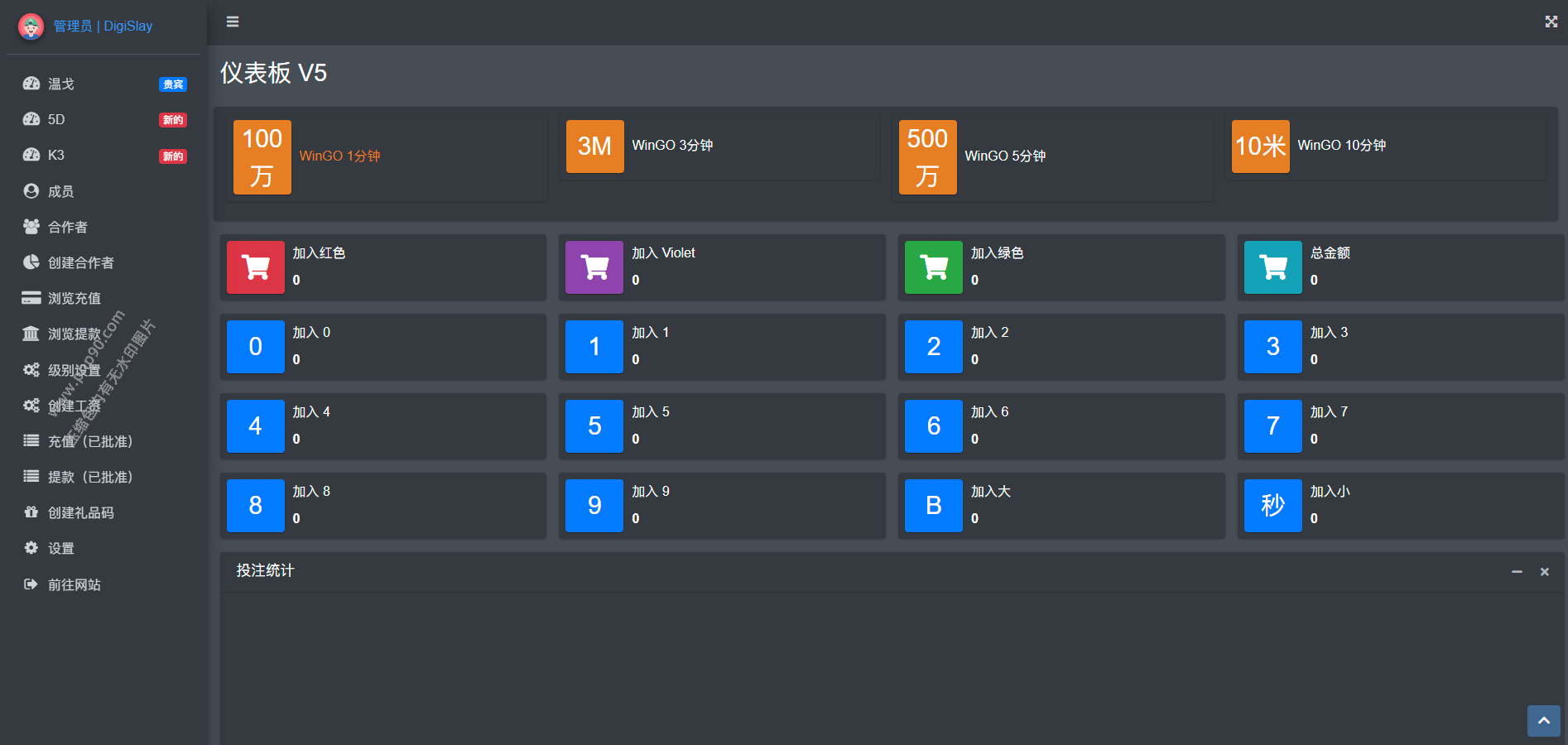Click the blue B tile
Viewport: 1568px width, 745px height.
(934, 506)
